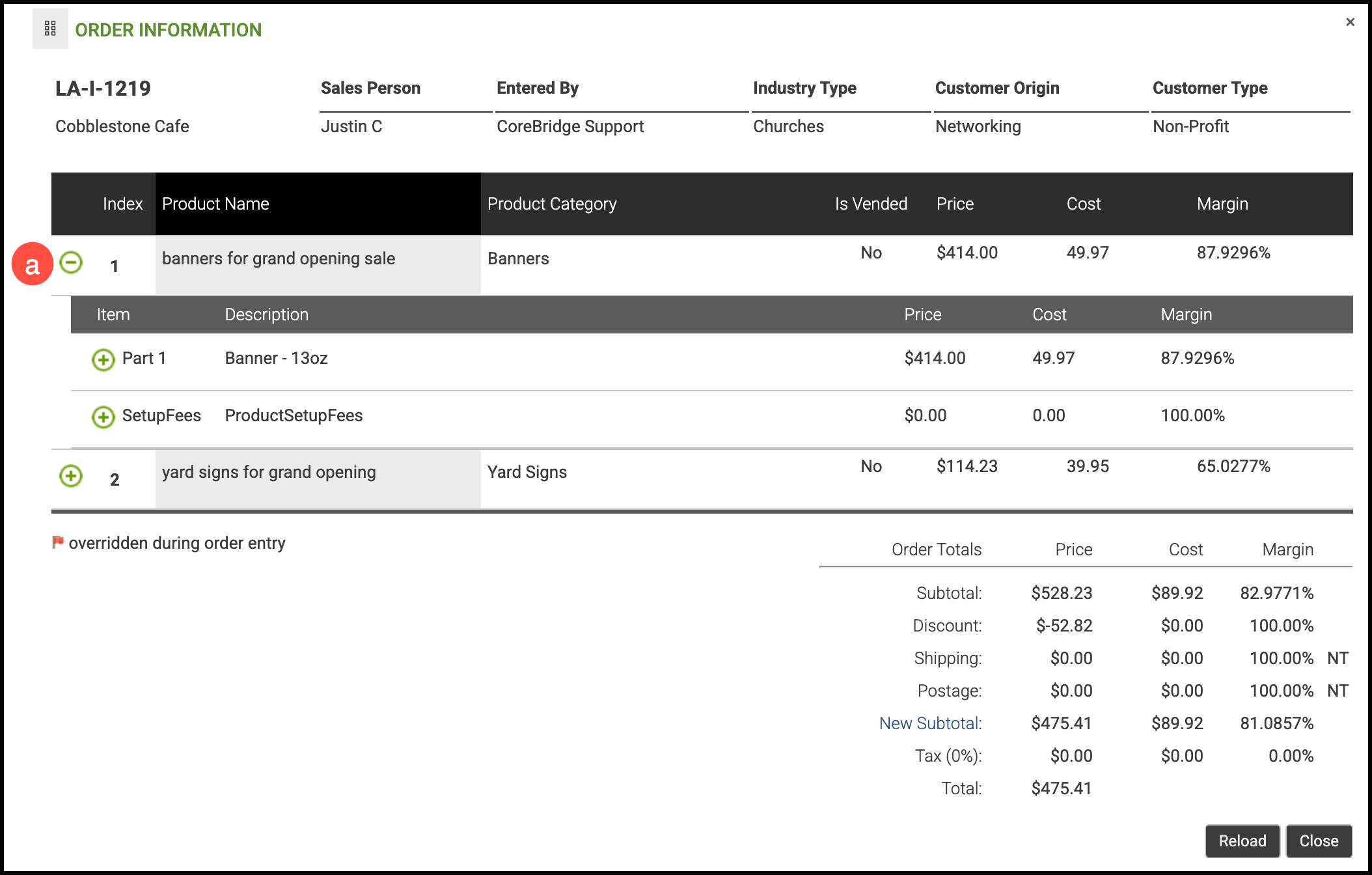Image resolution: width=1372 pixels, height=875 pixels.
Task: Click the Product Name column header
Action: point(215,204)
